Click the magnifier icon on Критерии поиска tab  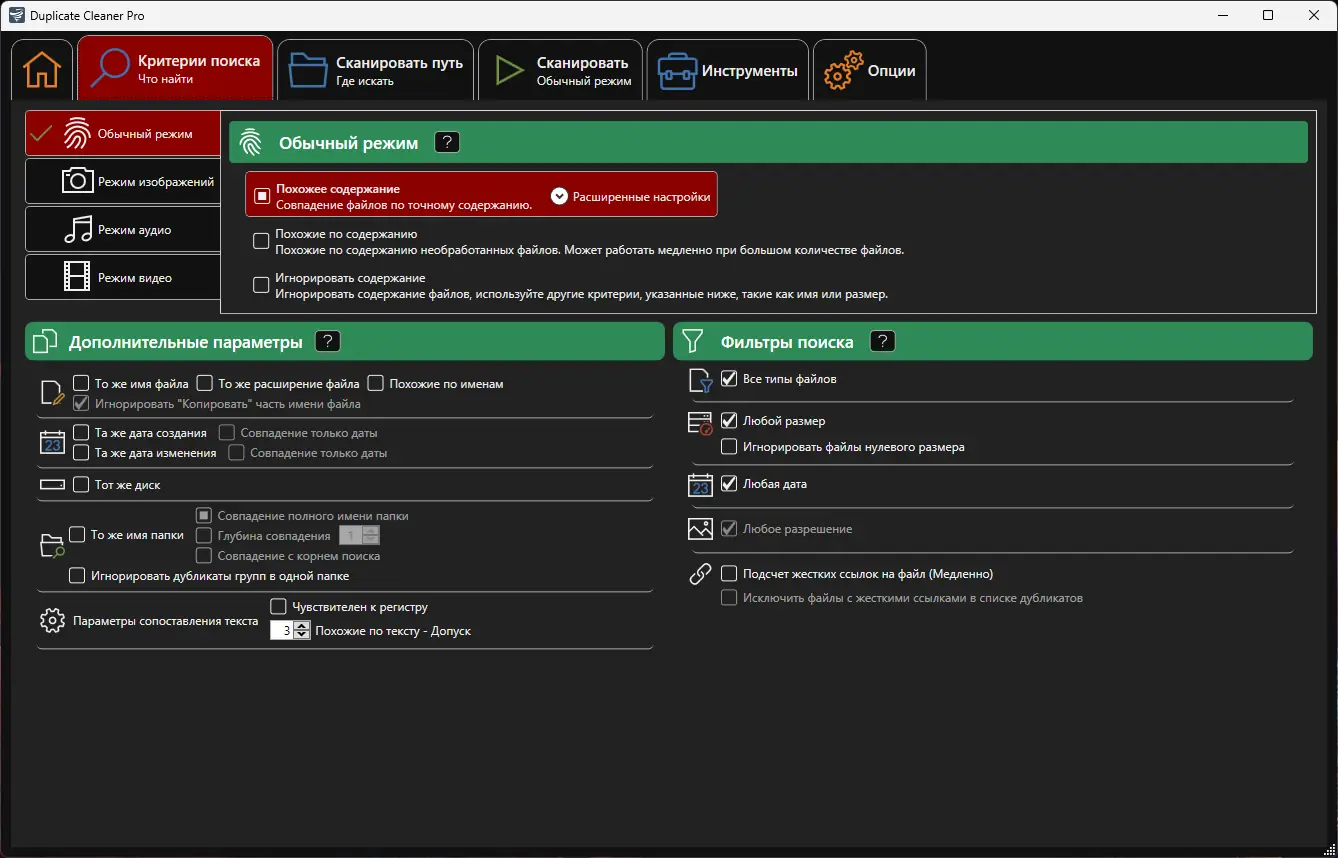109,69
